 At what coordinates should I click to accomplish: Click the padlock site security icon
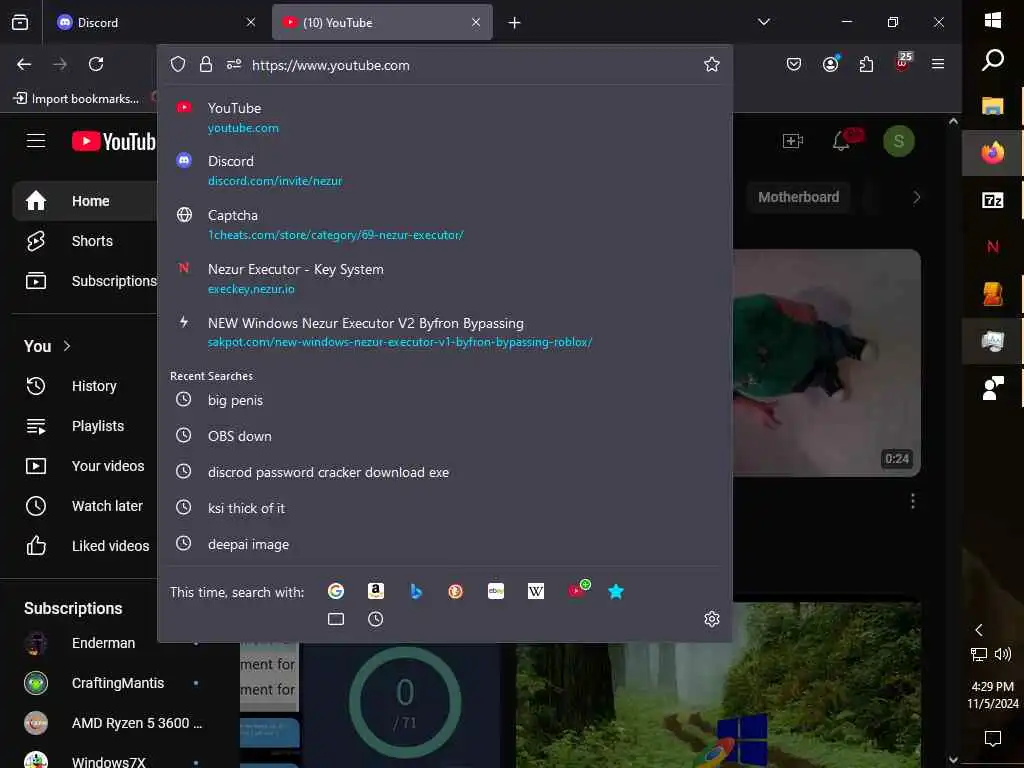pyautogui.click(x=206, y=64)
